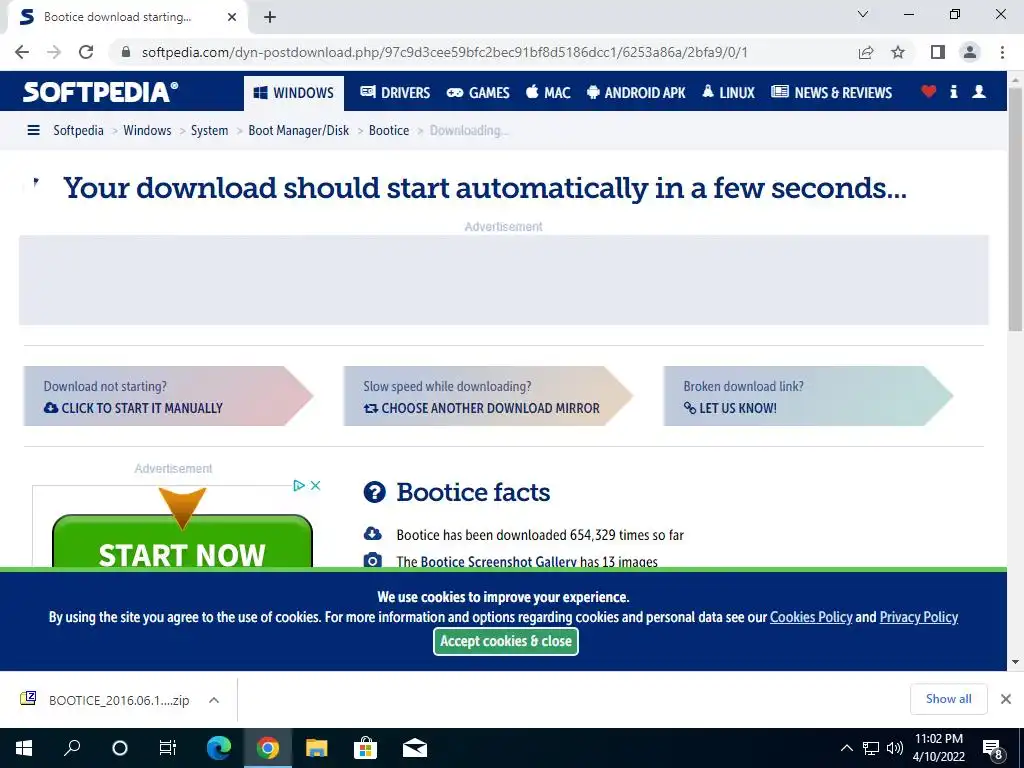Screen dimensions: 1024x768
Task: Click System breadcrumb link
Action: pos(210,131)
